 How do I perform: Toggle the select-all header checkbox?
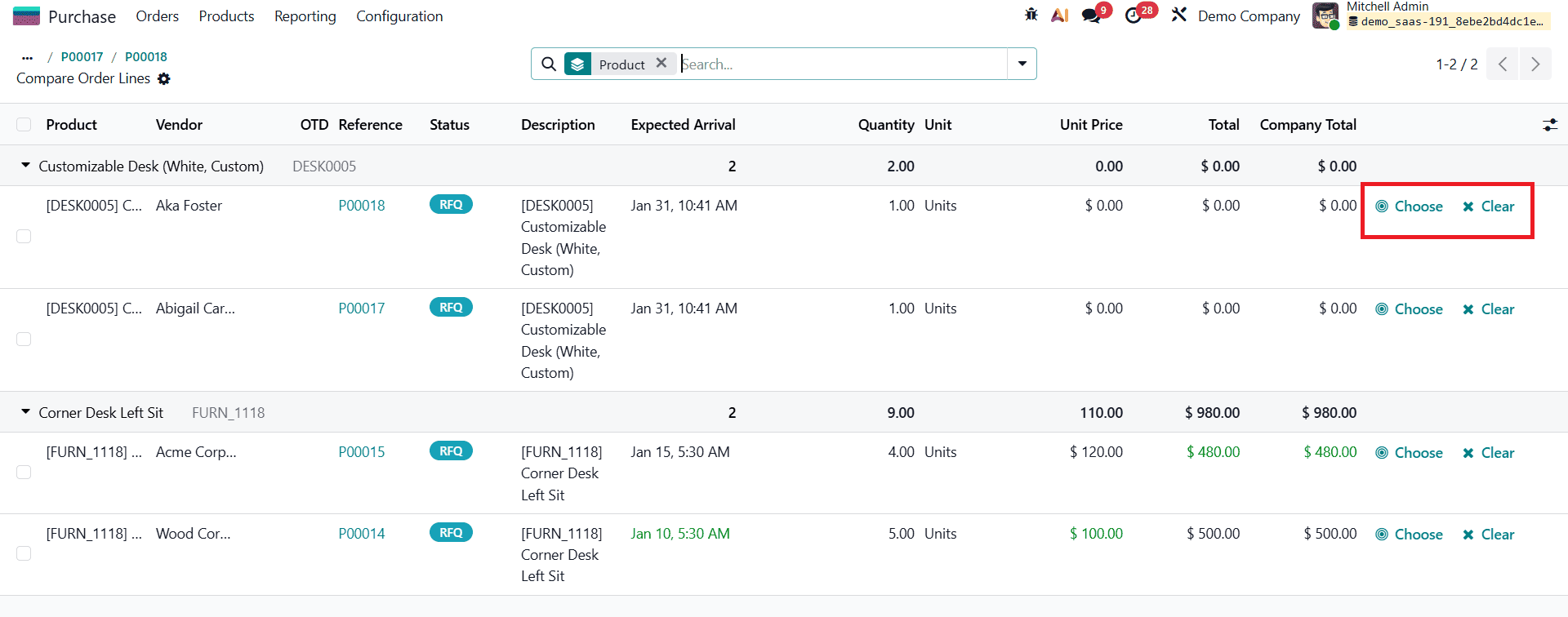[x=24, y=125]
